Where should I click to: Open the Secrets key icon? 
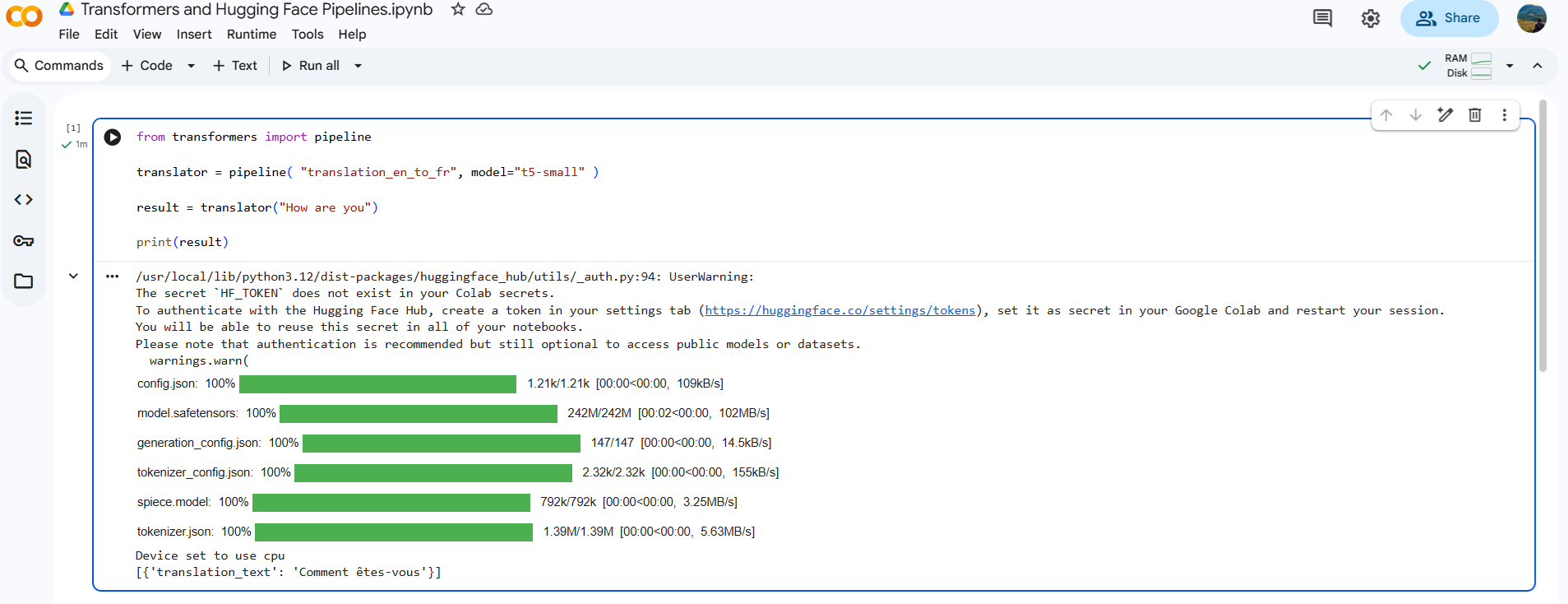[x=24, y=241]
